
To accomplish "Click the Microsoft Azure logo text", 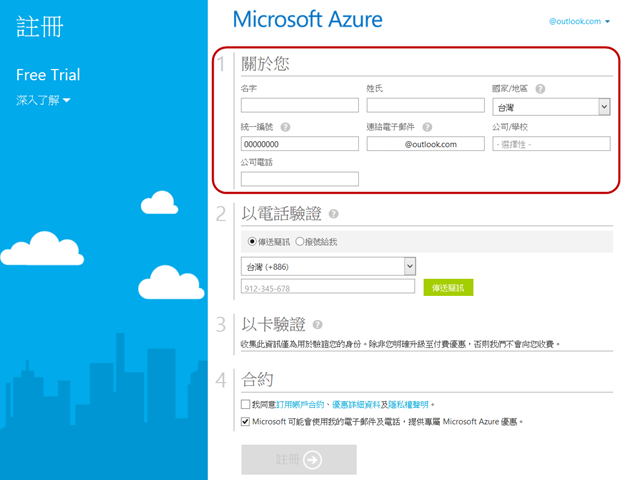I will click(308, 19).
